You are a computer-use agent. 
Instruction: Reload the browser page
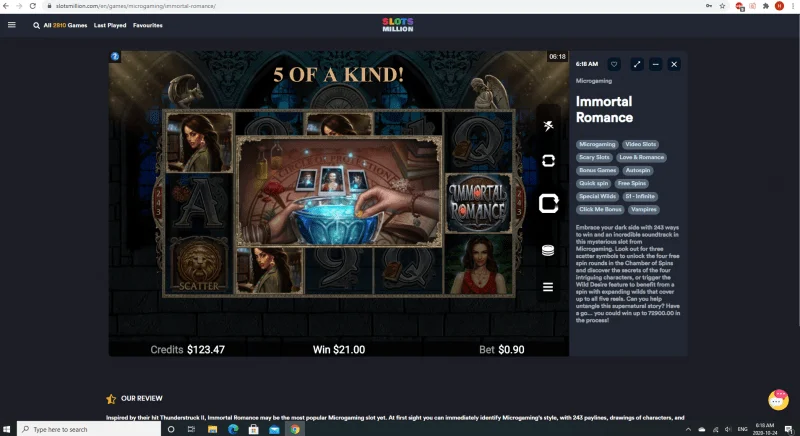[33, 6]
